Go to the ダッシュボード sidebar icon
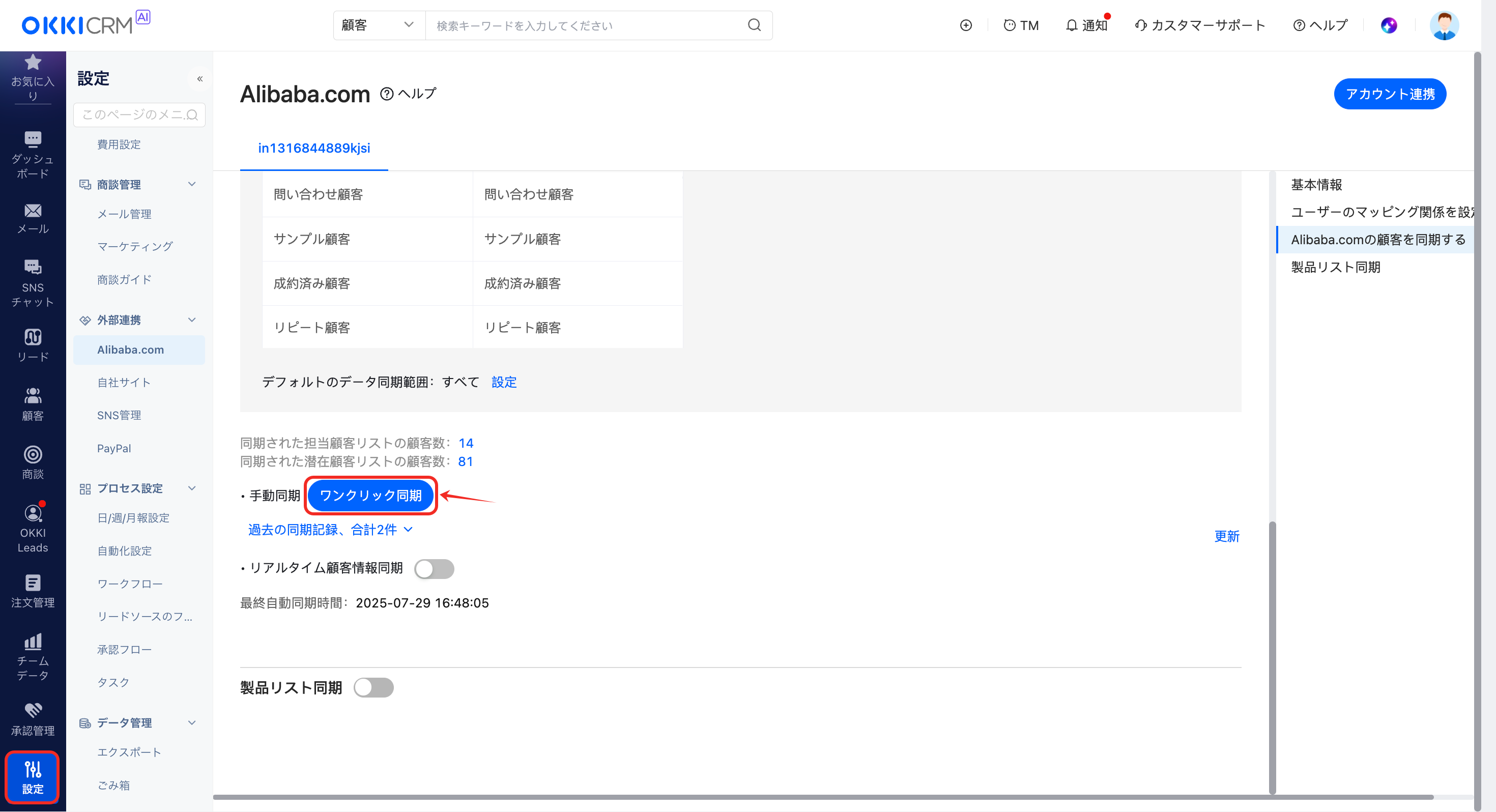The image size is (1496, 812). [x=33, y=139]
